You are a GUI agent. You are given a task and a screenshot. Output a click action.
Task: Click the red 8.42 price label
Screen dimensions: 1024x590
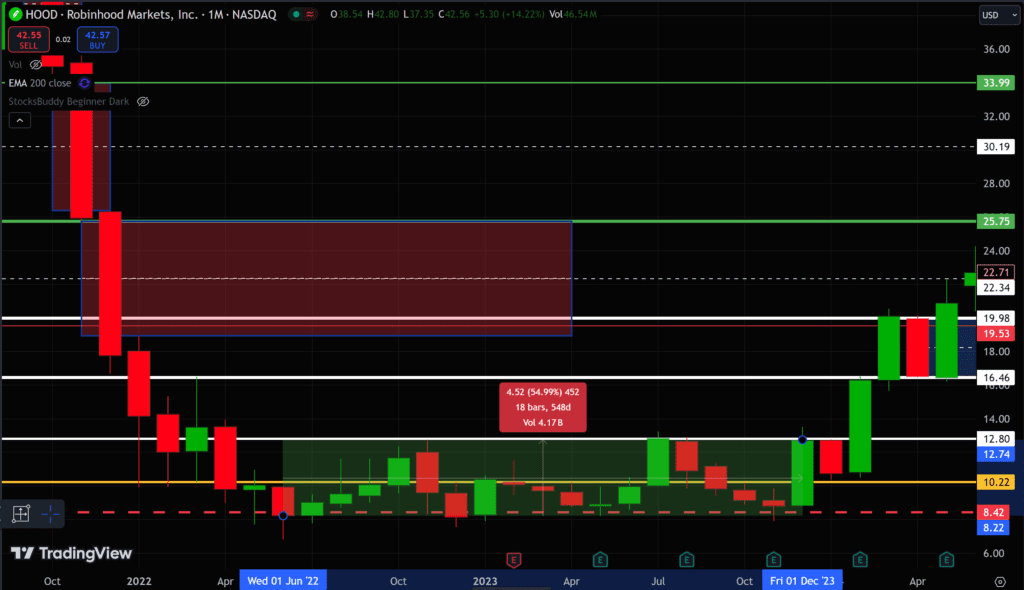tap(996, 512)
